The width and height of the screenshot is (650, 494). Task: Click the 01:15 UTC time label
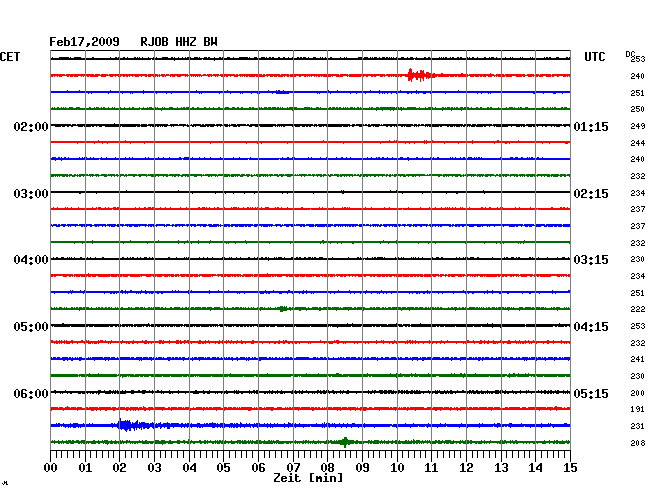pos(591,126)
